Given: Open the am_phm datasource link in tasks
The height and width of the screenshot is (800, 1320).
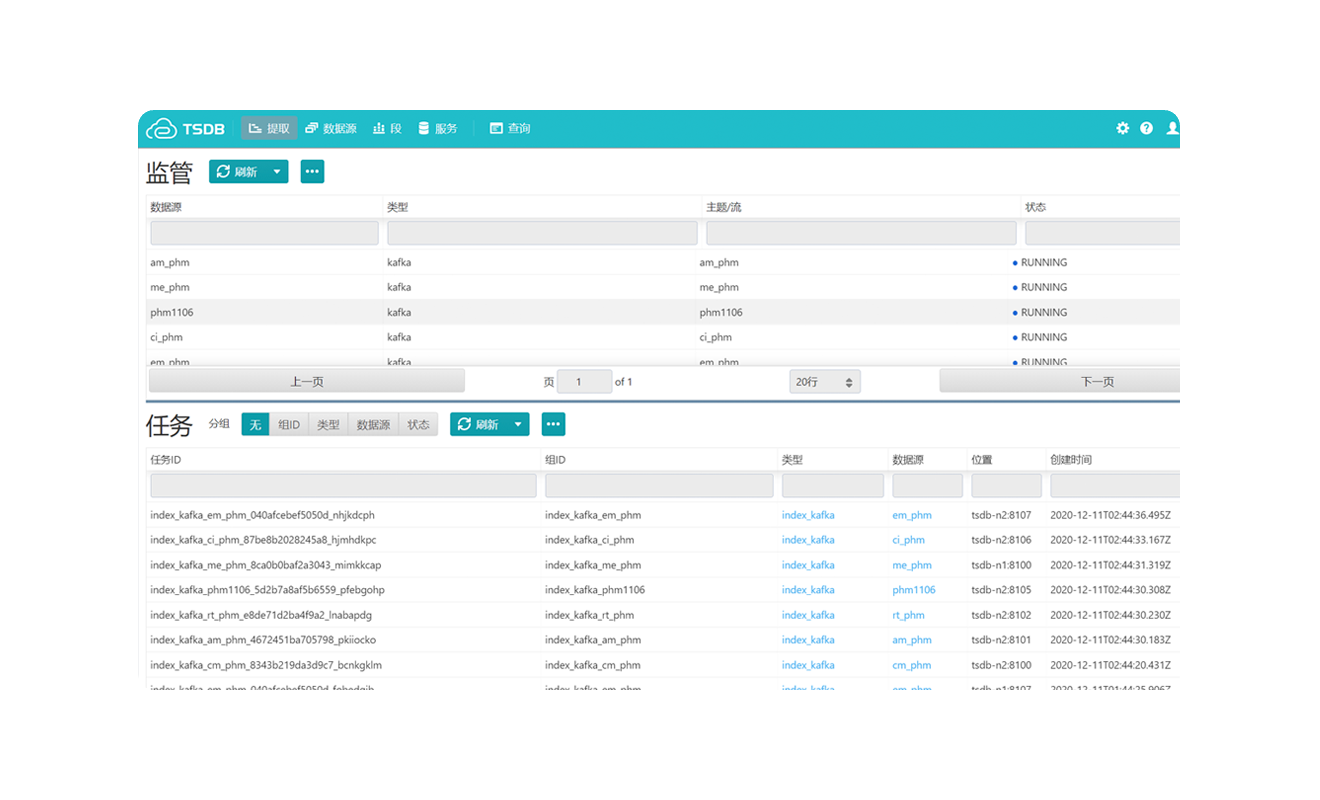Looking at the screenshot, I should tap(912, 640).
